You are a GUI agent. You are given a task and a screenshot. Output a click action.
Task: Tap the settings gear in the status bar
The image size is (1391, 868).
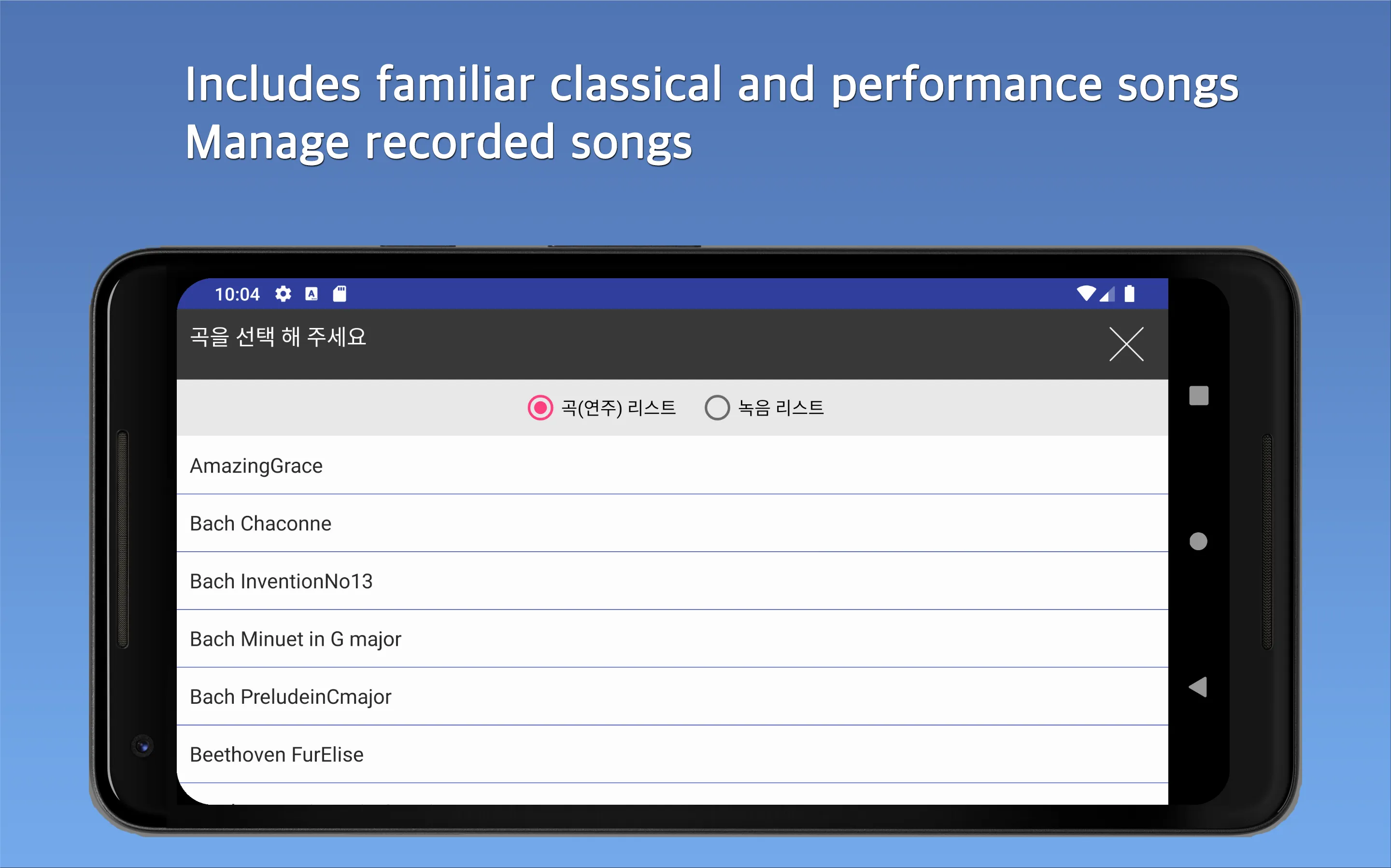(x=283, y=294)
